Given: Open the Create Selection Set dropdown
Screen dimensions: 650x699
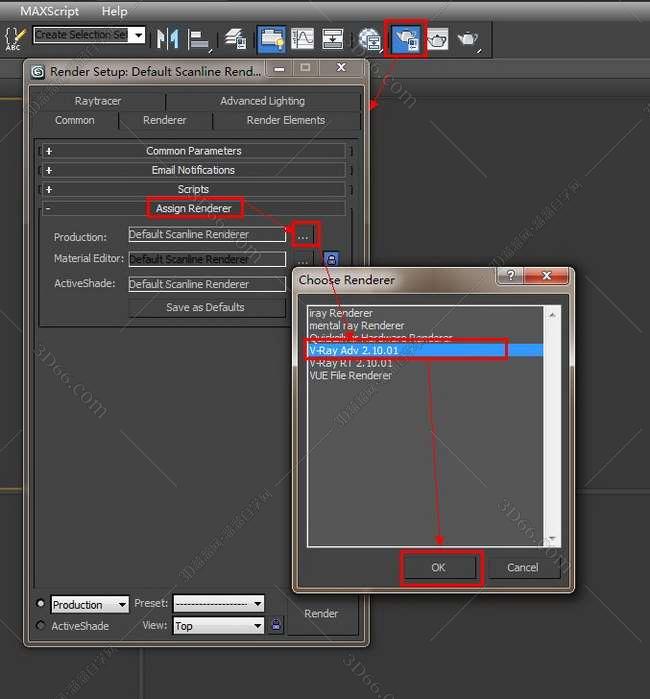Looking at the screenshot, I should coord(139,35).
